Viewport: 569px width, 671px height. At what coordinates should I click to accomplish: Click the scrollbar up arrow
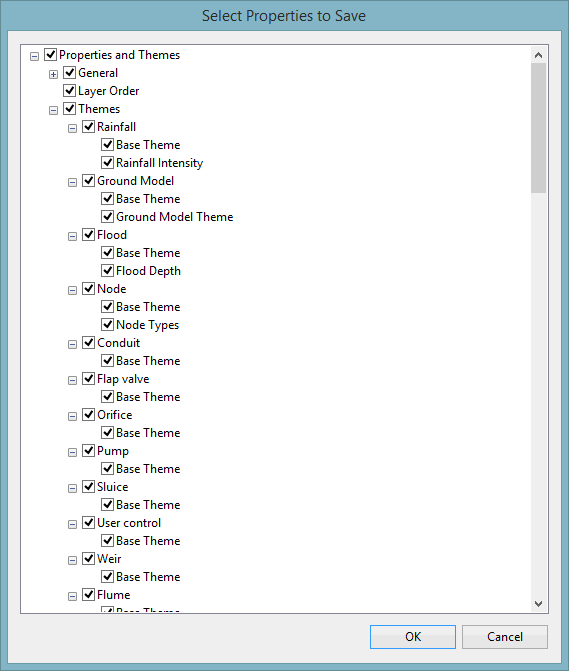pos(539,55)
